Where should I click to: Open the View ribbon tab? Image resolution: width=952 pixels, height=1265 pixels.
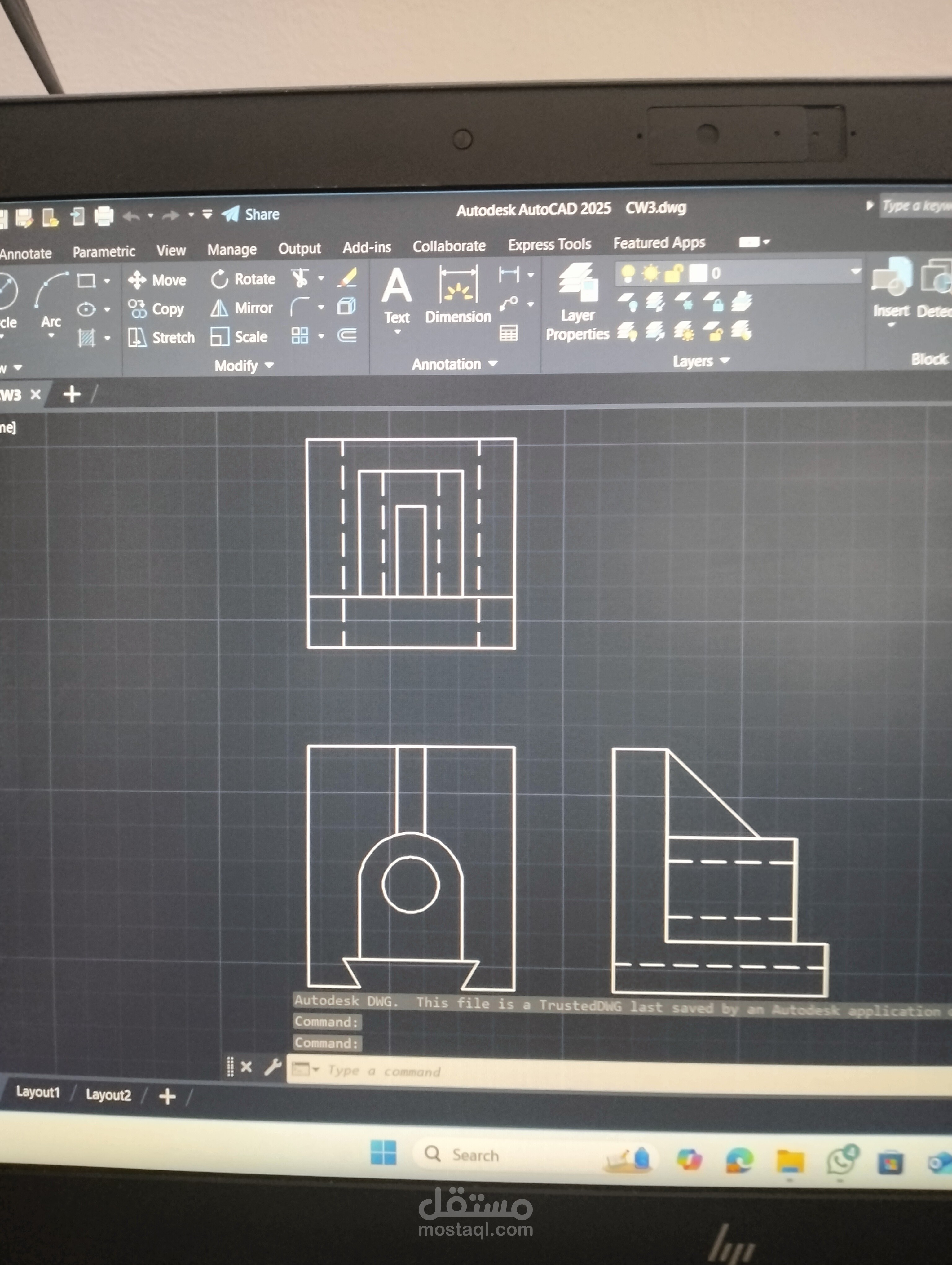point(171,251)
